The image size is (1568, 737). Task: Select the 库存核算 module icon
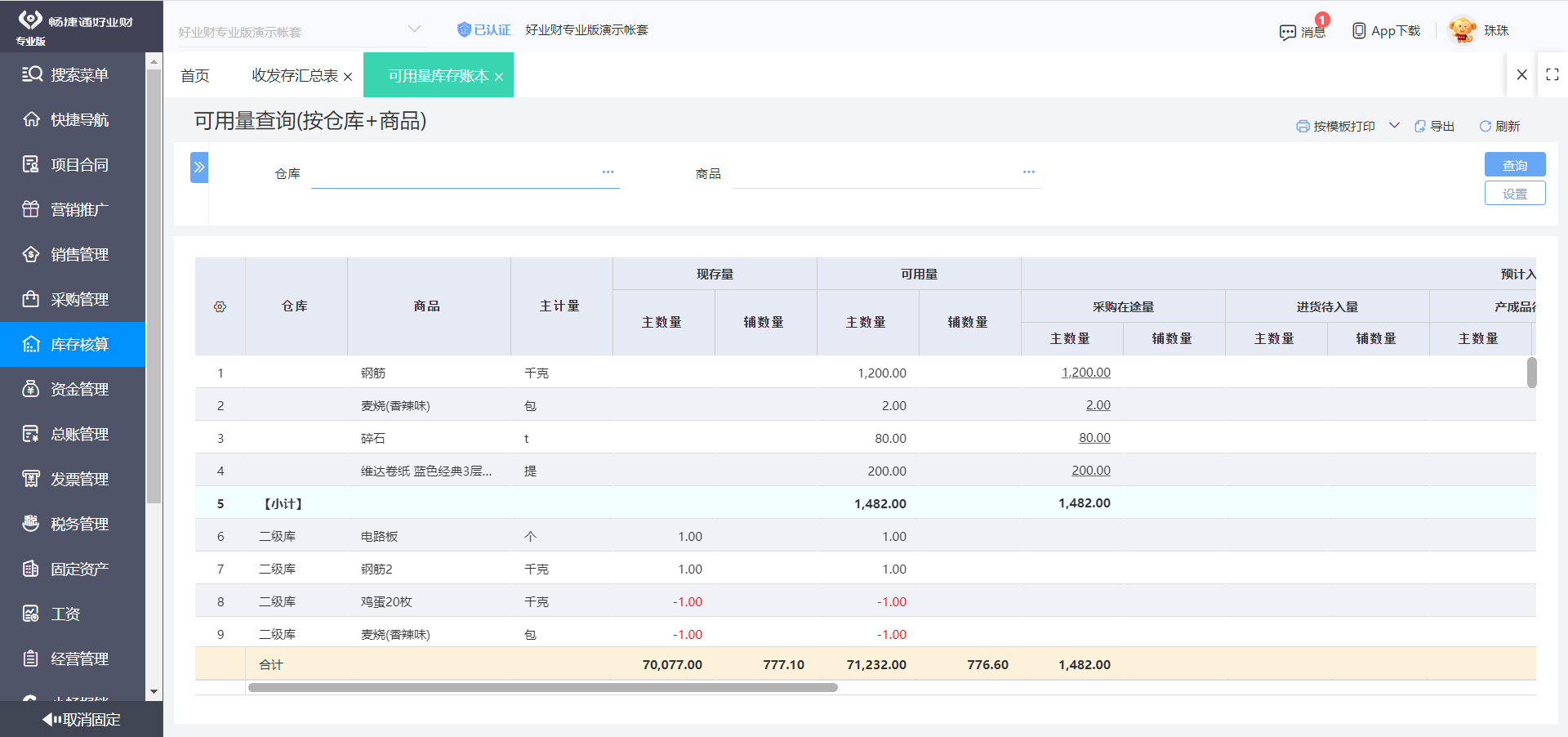31,344
